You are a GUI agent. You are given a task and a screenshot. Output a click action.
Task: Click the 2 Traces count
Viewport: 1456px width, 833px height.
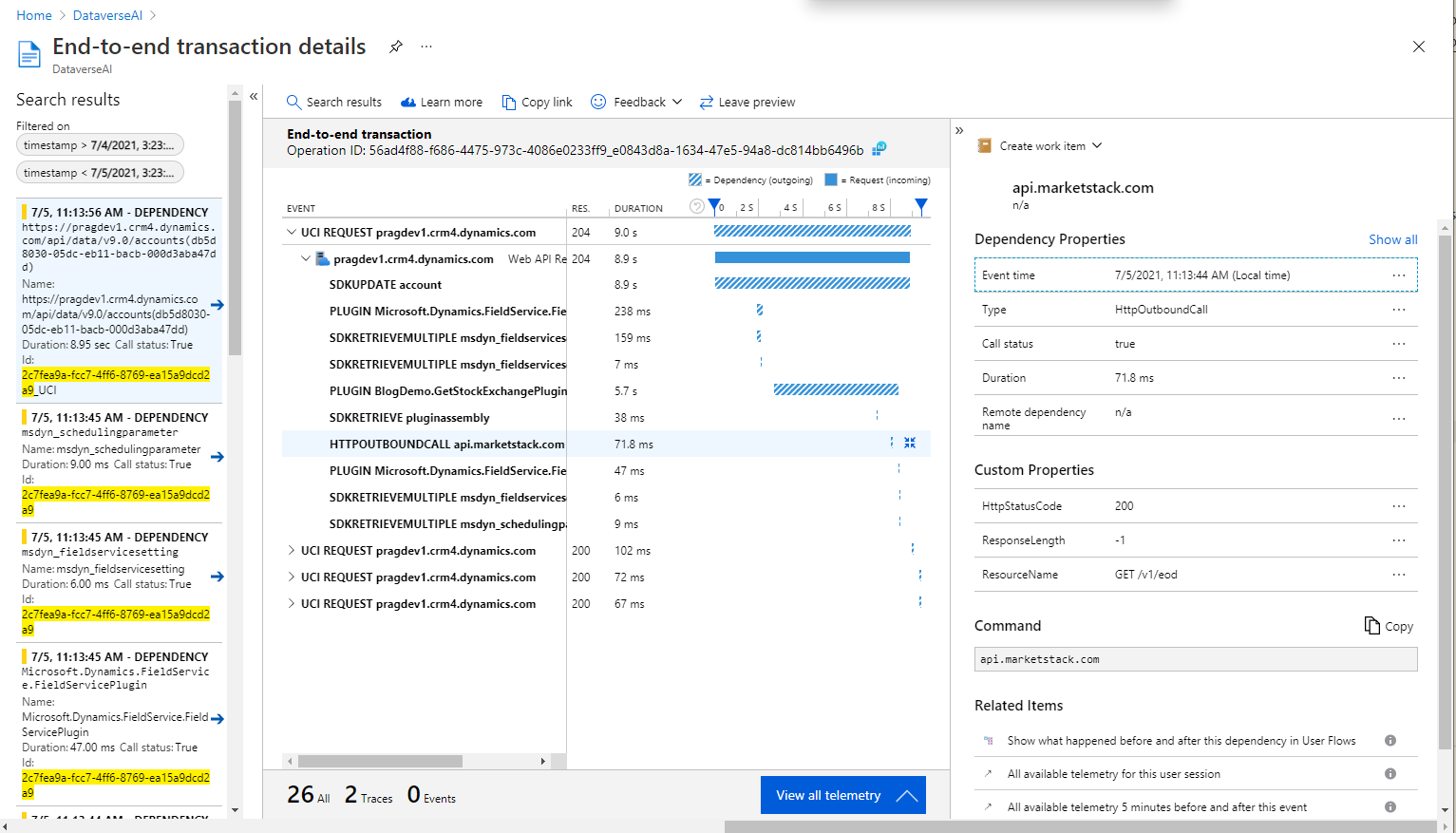(x=369, y=795)
